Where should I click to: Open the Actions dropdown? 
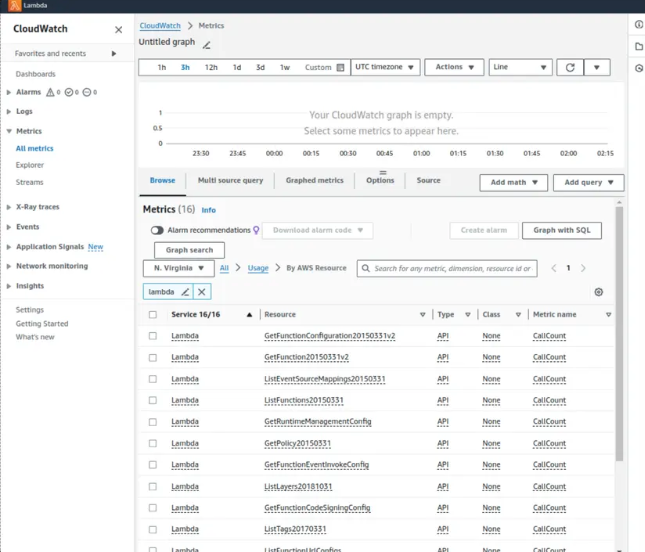[454, 67]
